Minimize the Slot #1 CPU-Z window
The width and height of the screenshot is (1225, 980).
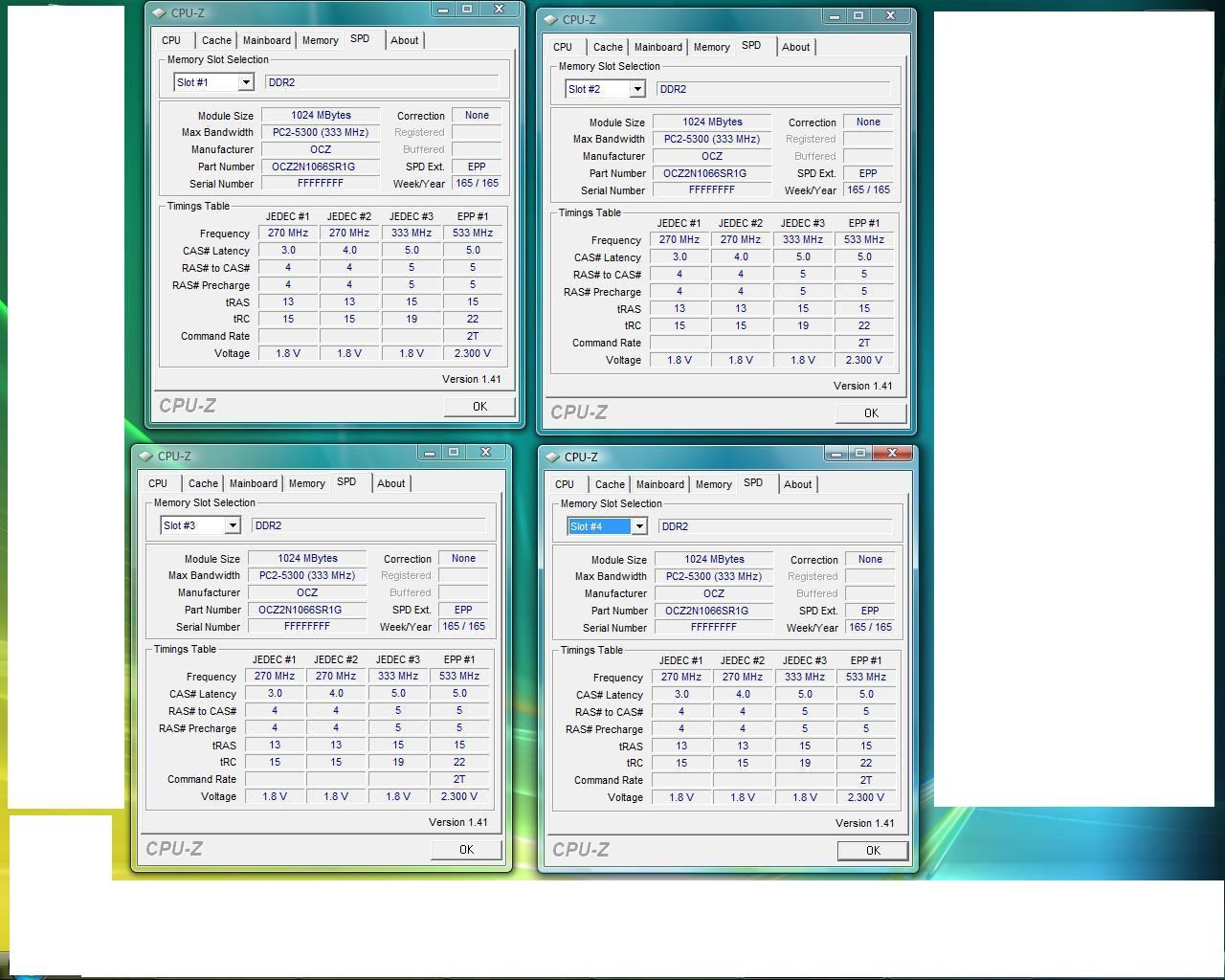click(442, 10)
